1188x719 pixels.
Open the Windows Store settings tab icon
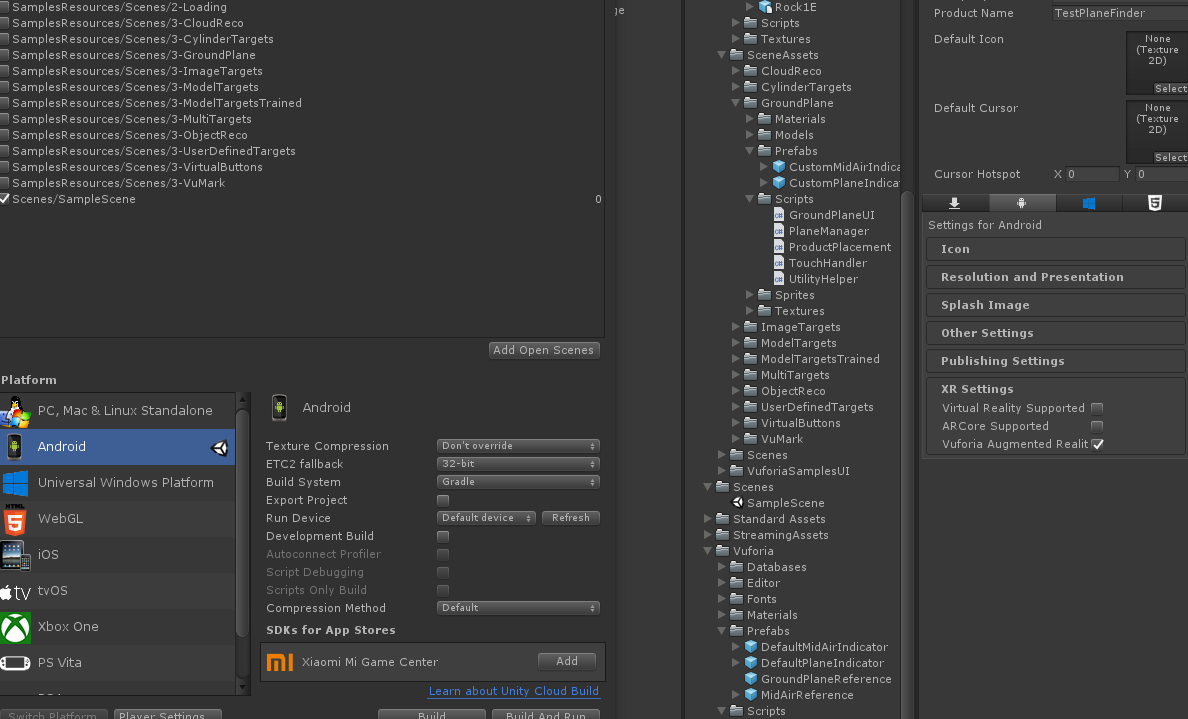1089,202
